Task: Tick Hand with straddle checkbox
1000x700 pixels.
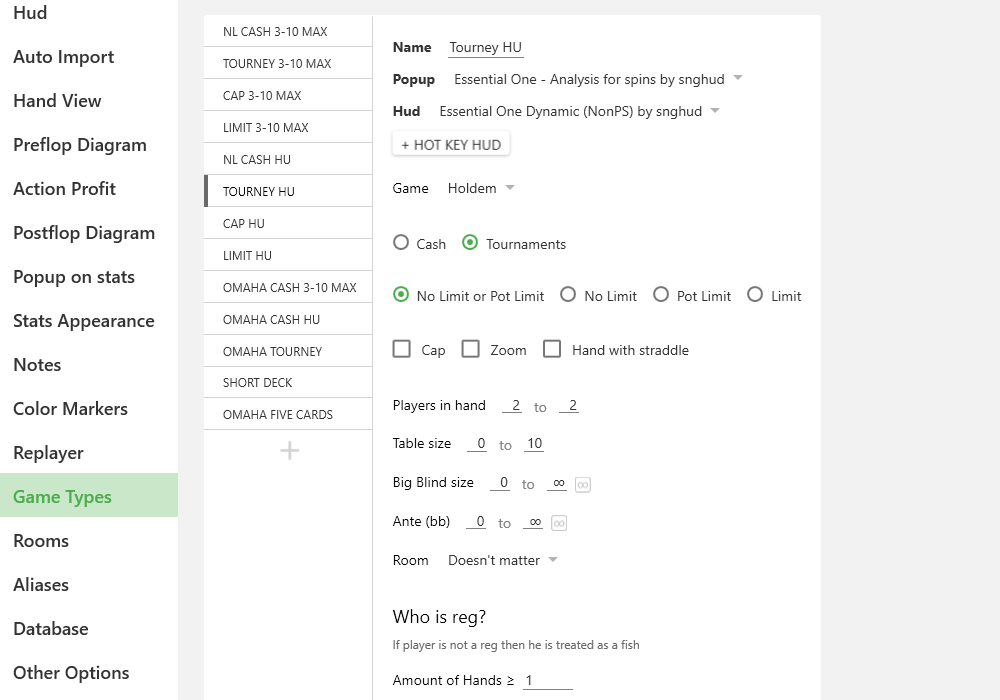Action: point(552,349)
